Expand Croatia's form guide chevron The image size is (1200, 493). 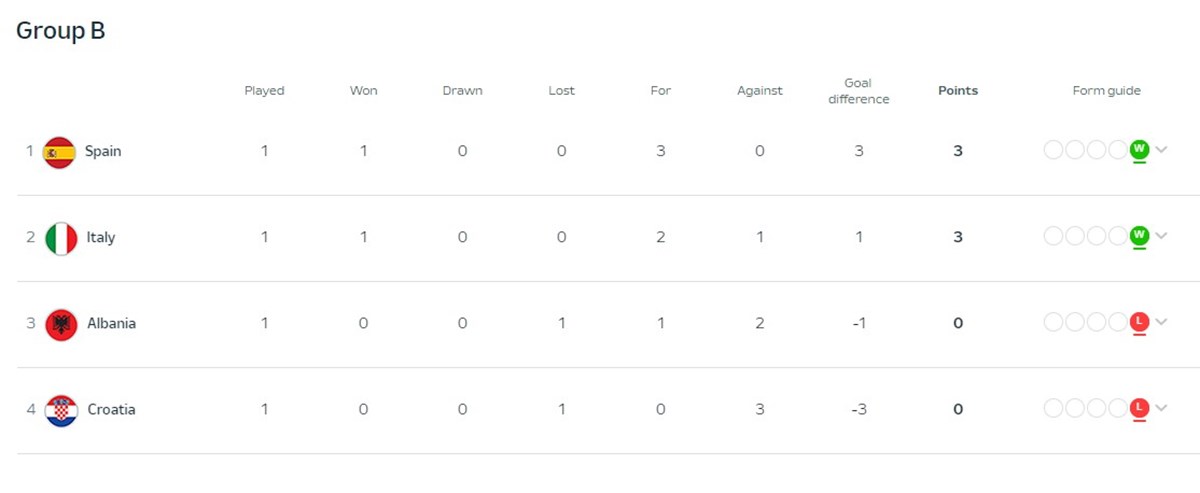pyautogui.click(x=1161, y=408)
